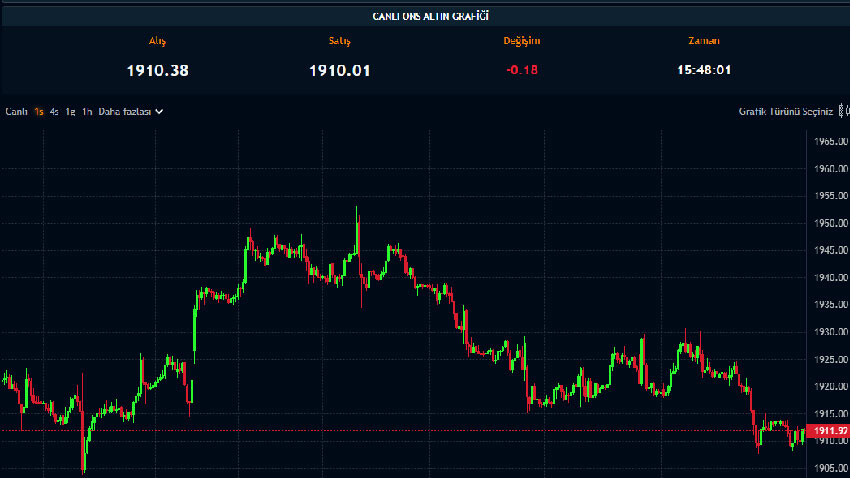Screen dimensions: 850x478
Task: Click the Zaman column header
Action: (x=703, y=41)
